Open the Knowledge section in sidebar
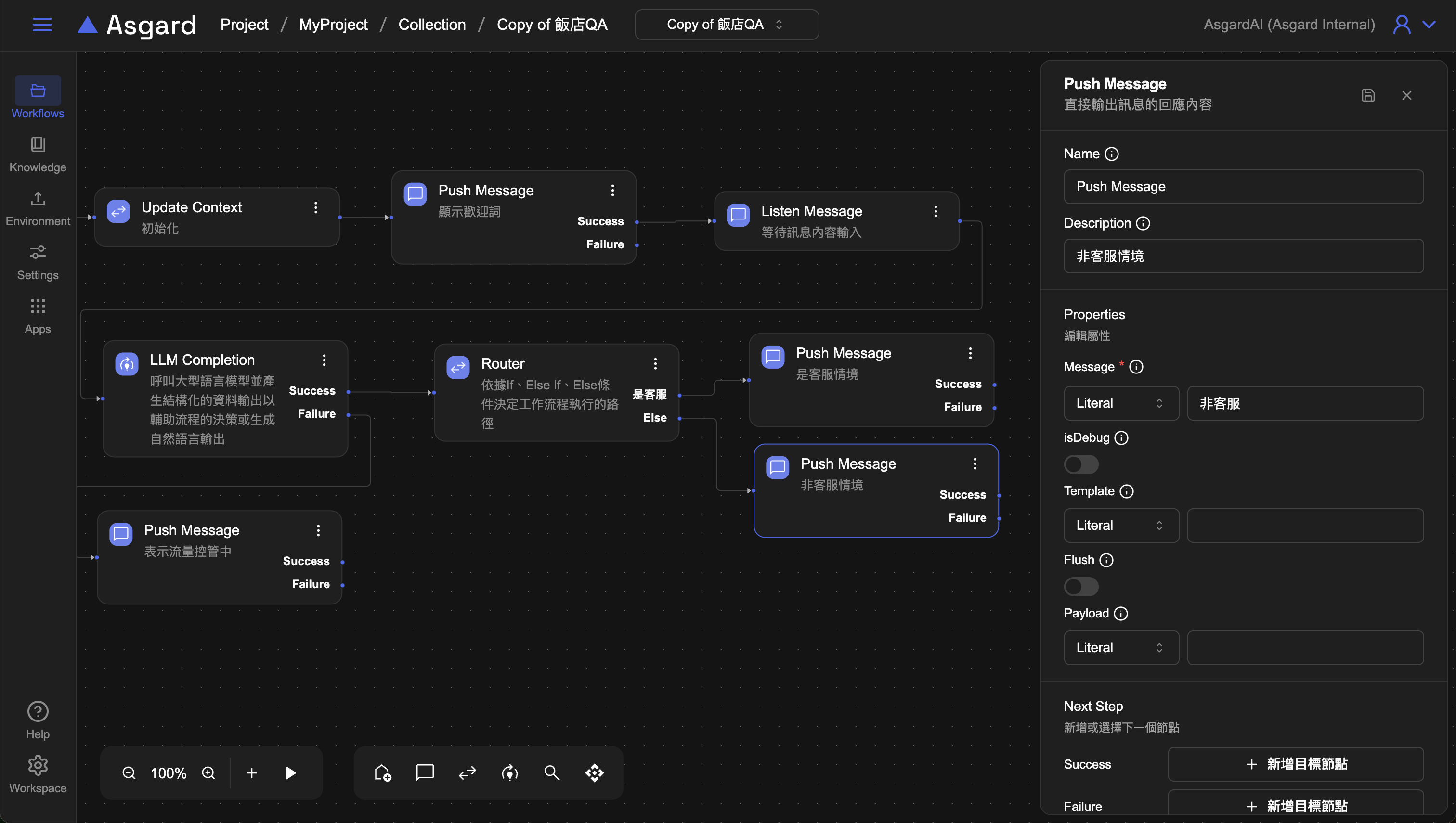This screenshot has width=1456, height=823. pos(38,154)
